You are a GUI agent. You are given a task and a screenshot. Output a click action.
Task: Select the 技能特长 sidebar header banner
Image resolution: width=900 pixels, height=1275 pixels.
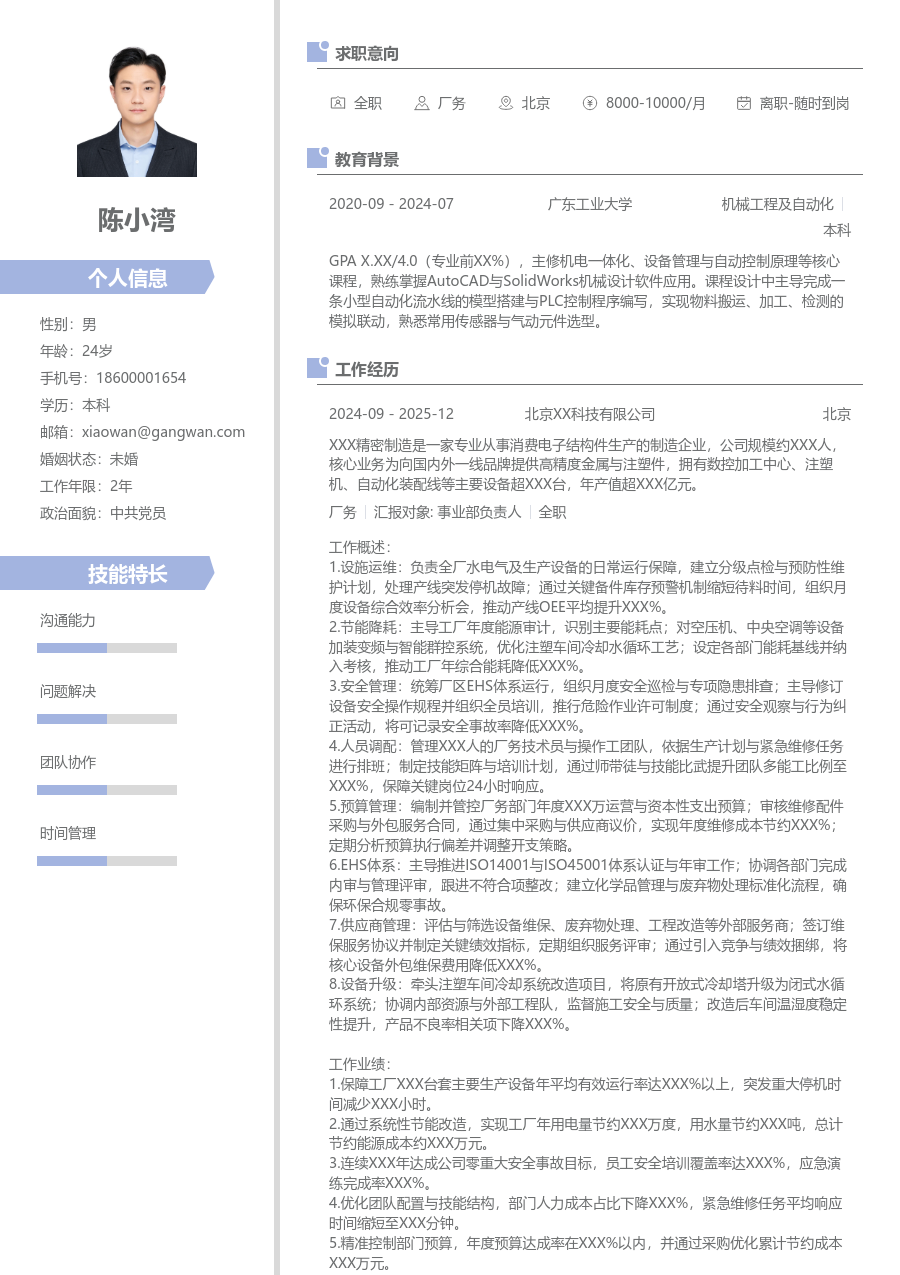tap(107, 573)
